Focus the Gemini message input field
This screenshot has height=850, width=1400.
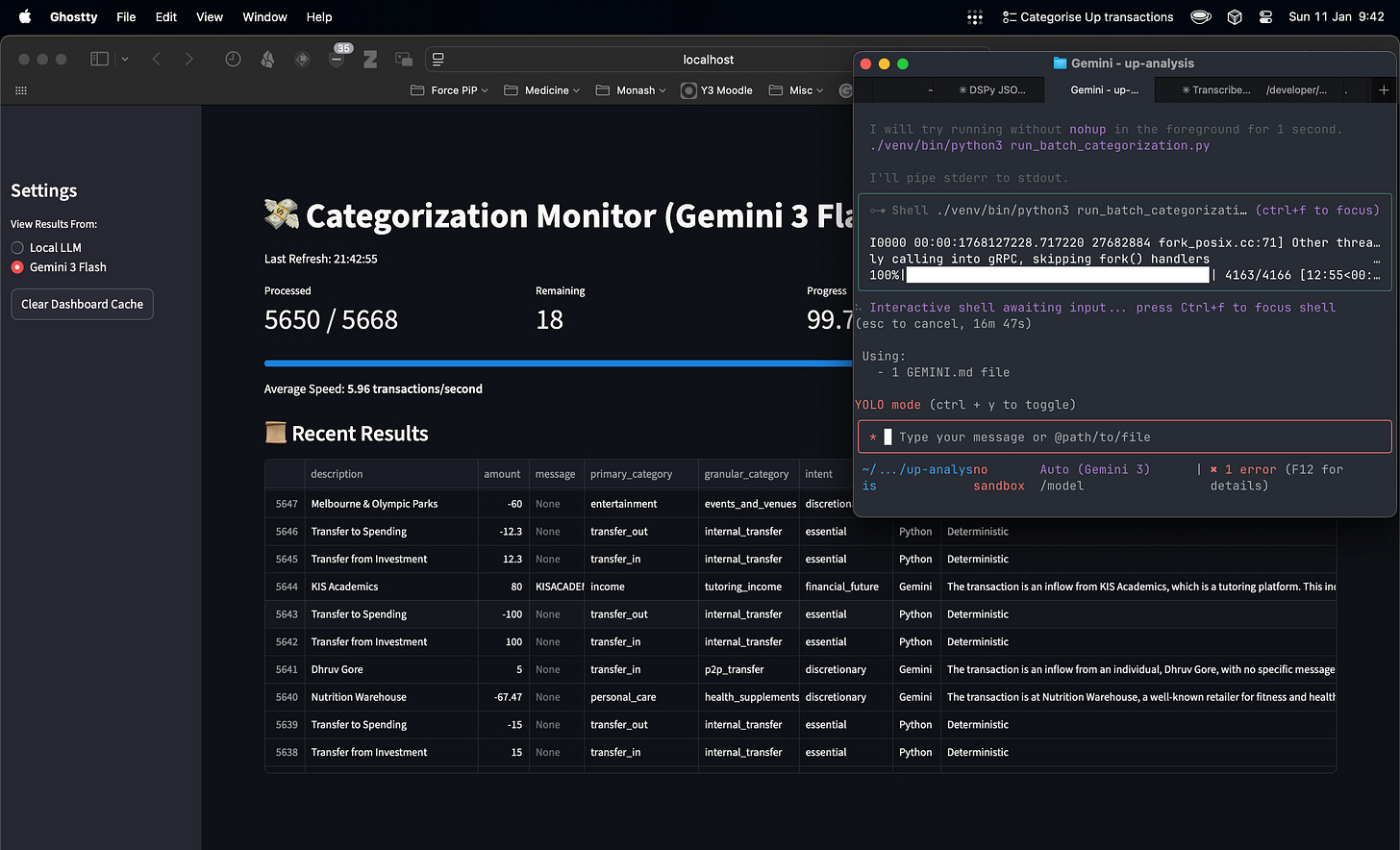[1125, 437]
